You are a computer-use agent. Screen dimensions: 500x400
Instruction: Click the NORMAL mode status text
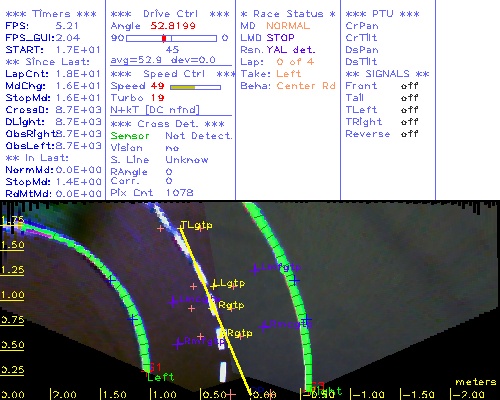coord(288,26)
